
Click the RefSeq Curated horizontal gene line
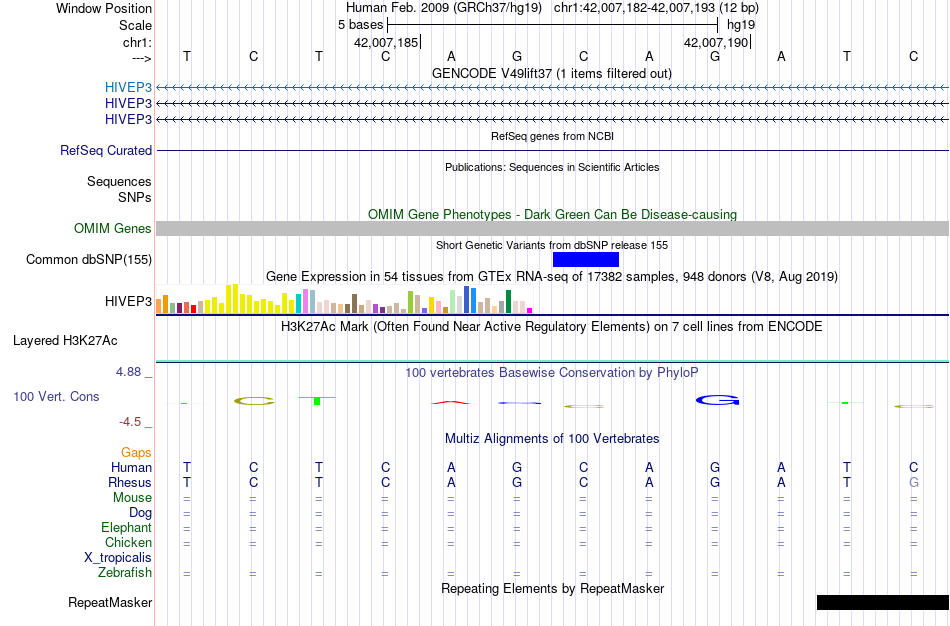click(553, 150)
